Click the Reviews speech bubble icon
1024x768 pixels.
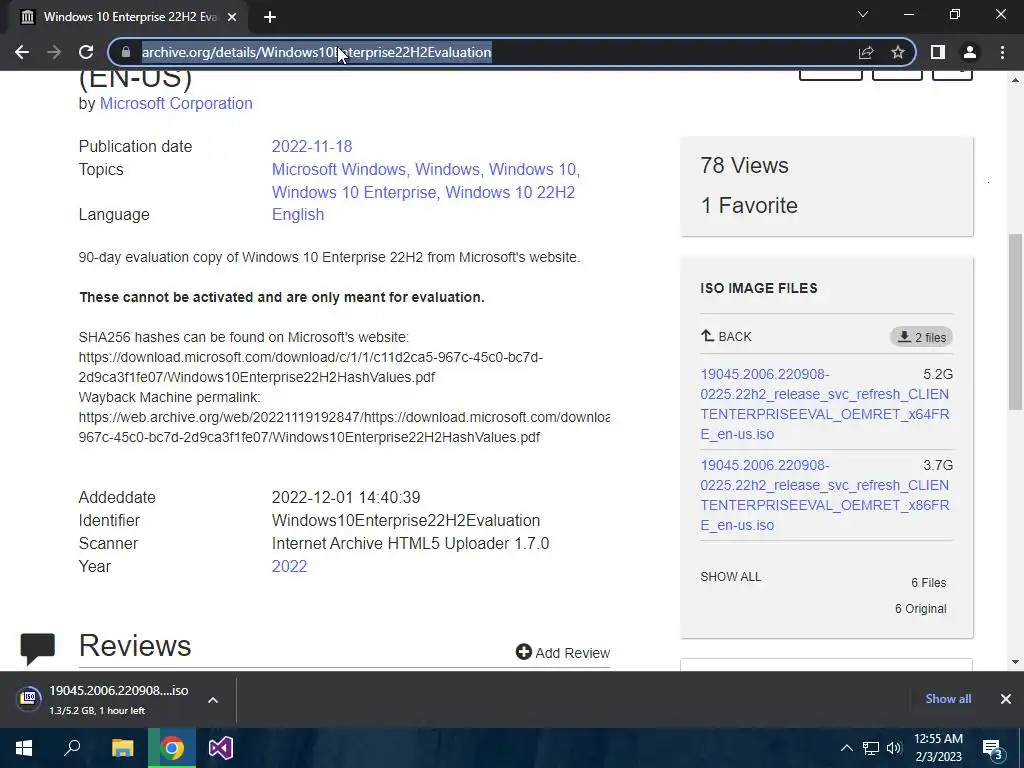tap(38, 648)
